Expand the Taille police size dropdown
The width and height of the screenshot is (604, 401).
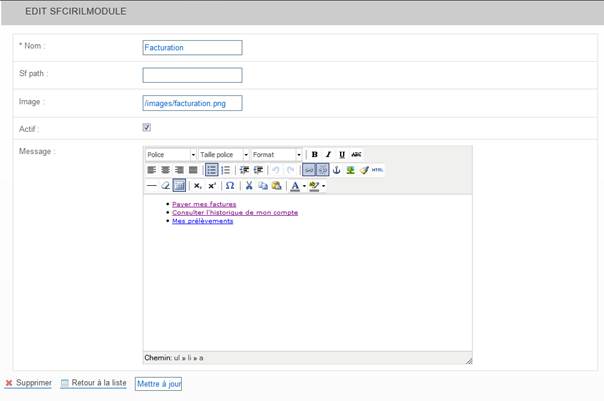click(x=223, y=155)
